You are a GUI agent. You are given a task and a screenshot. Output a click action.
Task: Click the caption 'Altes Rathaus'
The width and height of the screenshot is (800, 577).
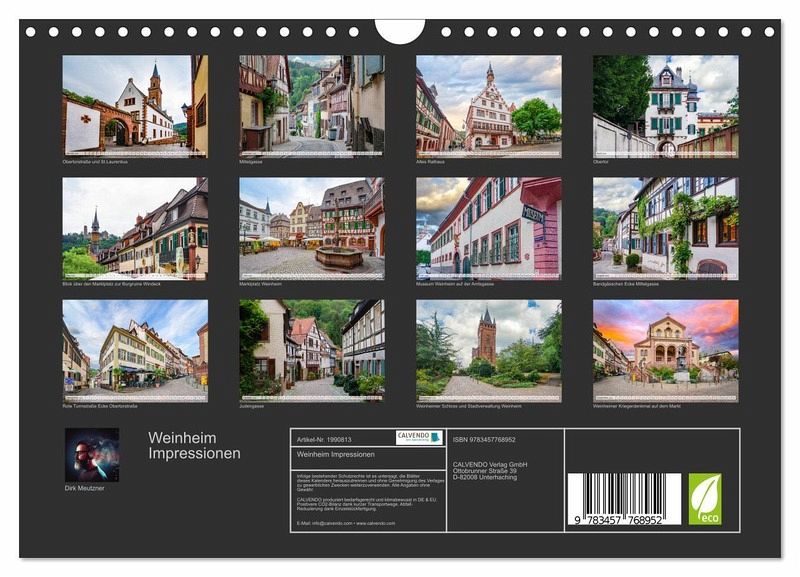point(430,162)
